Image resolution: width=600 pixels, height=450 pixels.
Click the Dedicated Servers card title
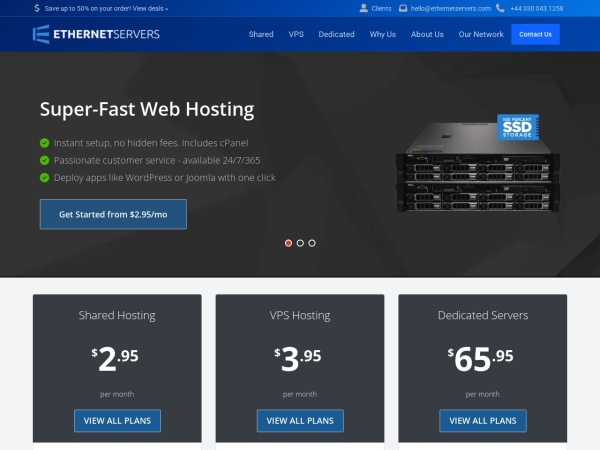point(483,315)
